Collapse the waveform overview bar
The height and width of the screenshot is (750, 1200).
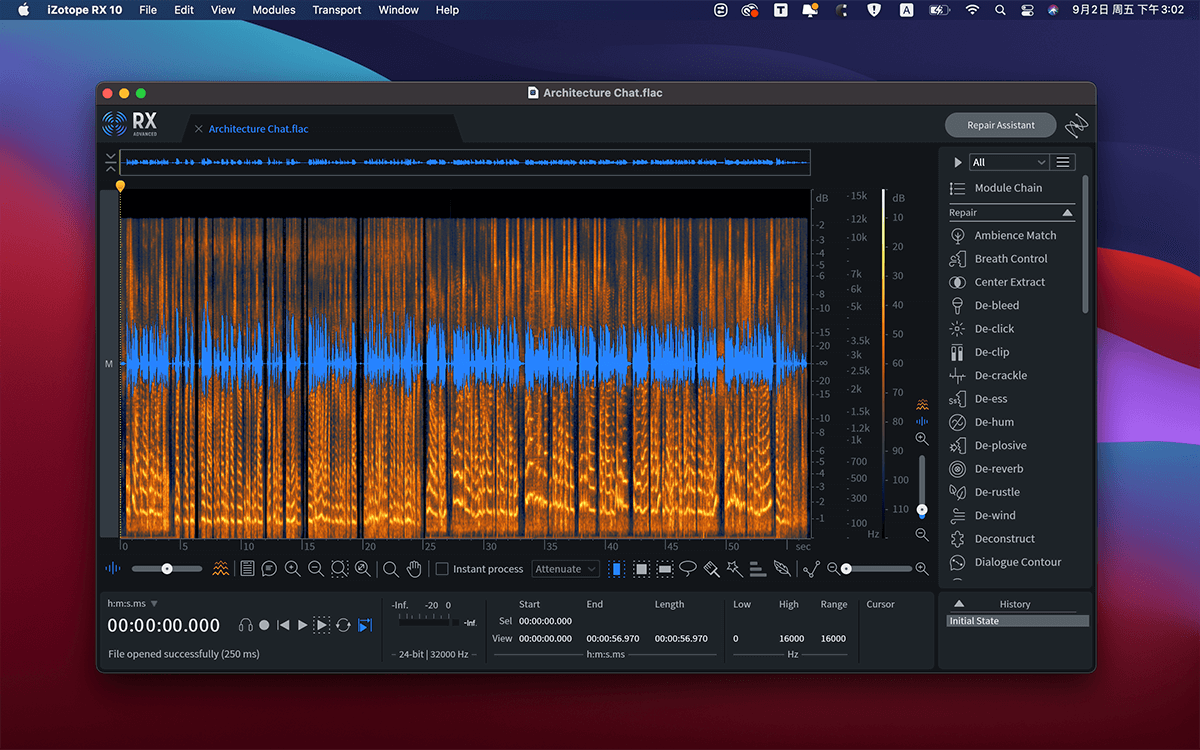(110, 163)
